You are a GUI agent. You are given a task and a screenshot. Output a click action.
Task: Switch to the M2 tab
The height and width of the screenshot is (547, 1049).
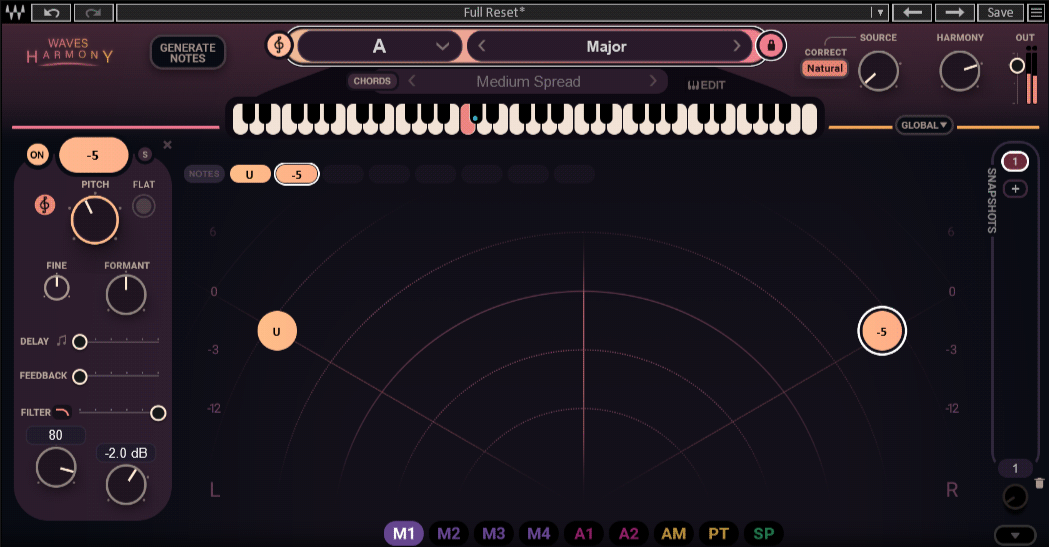click(x=449, y=534)
